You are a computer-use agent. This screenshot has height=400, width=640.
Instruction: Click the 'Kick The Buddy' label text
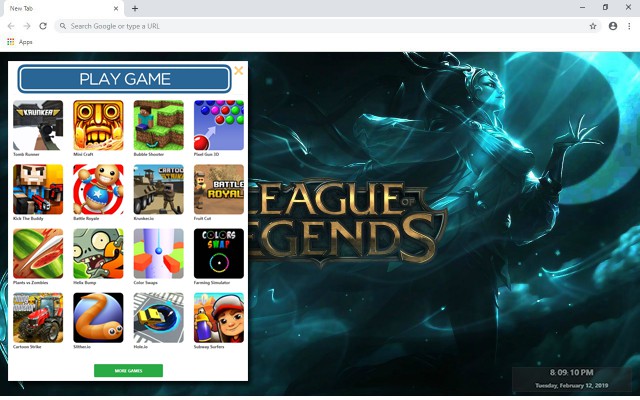tap(28, 218)
